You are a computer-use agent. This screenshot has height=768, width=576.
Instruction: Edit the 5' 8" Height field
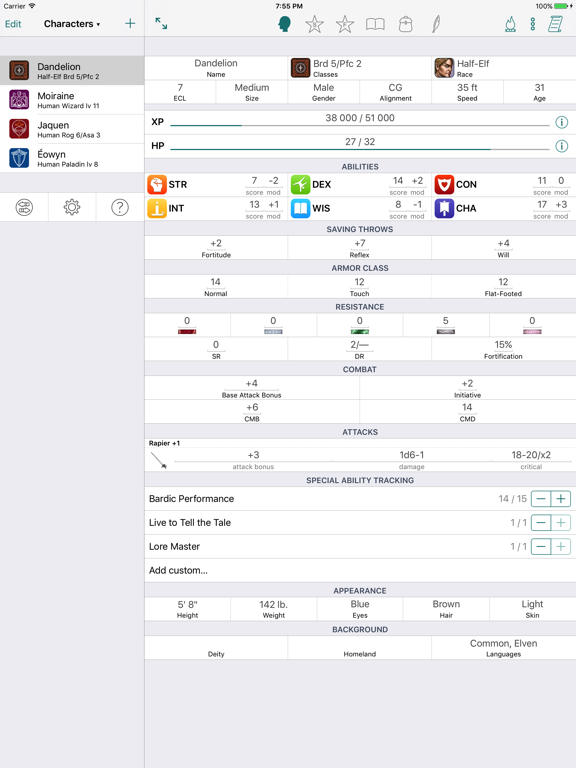click(188, 609)
